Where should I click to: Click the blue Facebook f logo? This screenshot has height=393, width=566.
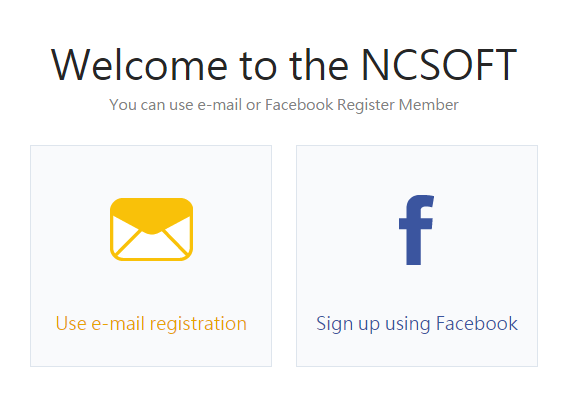tap(416, 230)
